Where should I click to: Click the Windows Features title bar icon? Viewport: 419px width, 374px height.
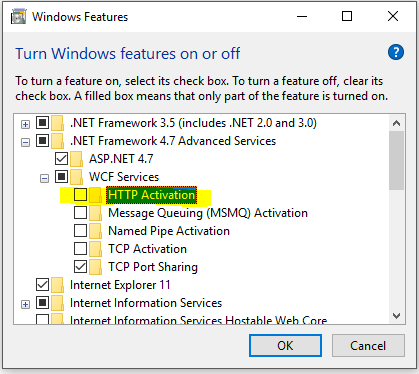tap(18, 17)
